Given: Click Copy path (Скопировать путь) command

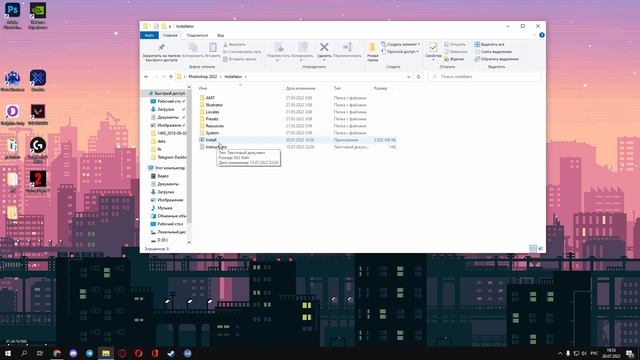Looking at the screenshot, I should 242,51.
